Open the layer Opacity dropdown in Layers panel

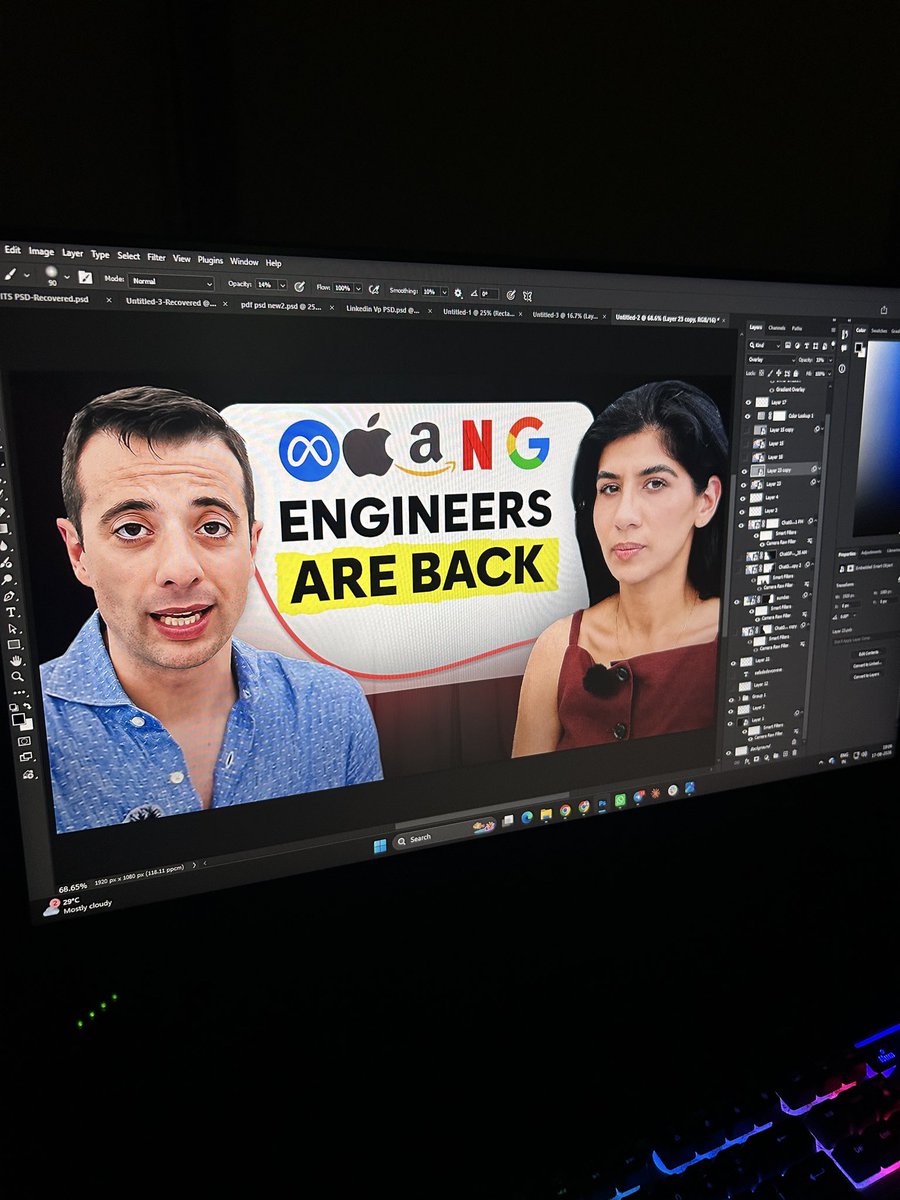coord(830,360)
